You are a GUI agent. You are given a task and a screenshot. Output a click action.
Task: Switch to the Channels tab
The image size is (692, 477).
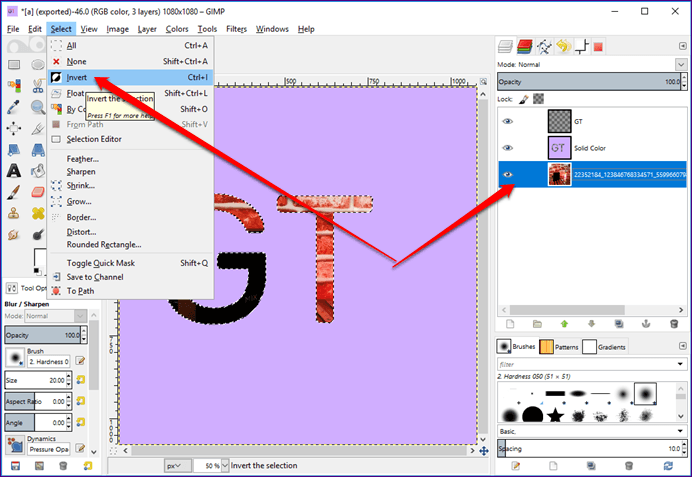click(525, 46)
